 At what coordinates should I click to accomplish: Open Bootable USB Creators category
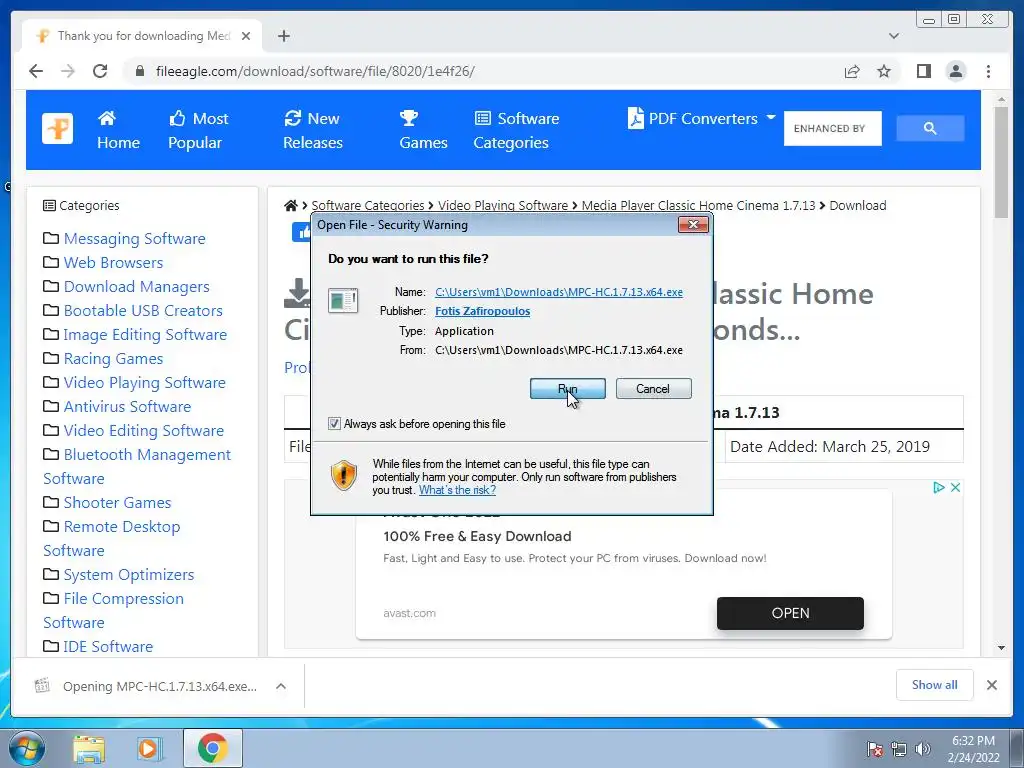(143, 311)
